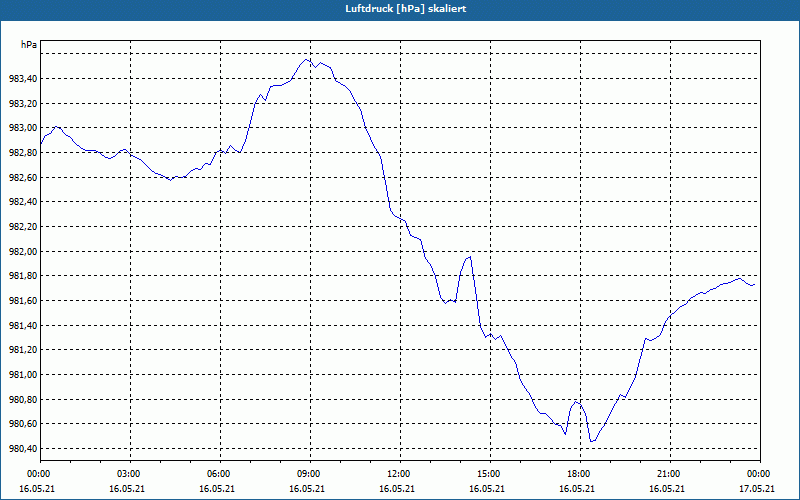Click the 980,80 y-axis label

22,399
